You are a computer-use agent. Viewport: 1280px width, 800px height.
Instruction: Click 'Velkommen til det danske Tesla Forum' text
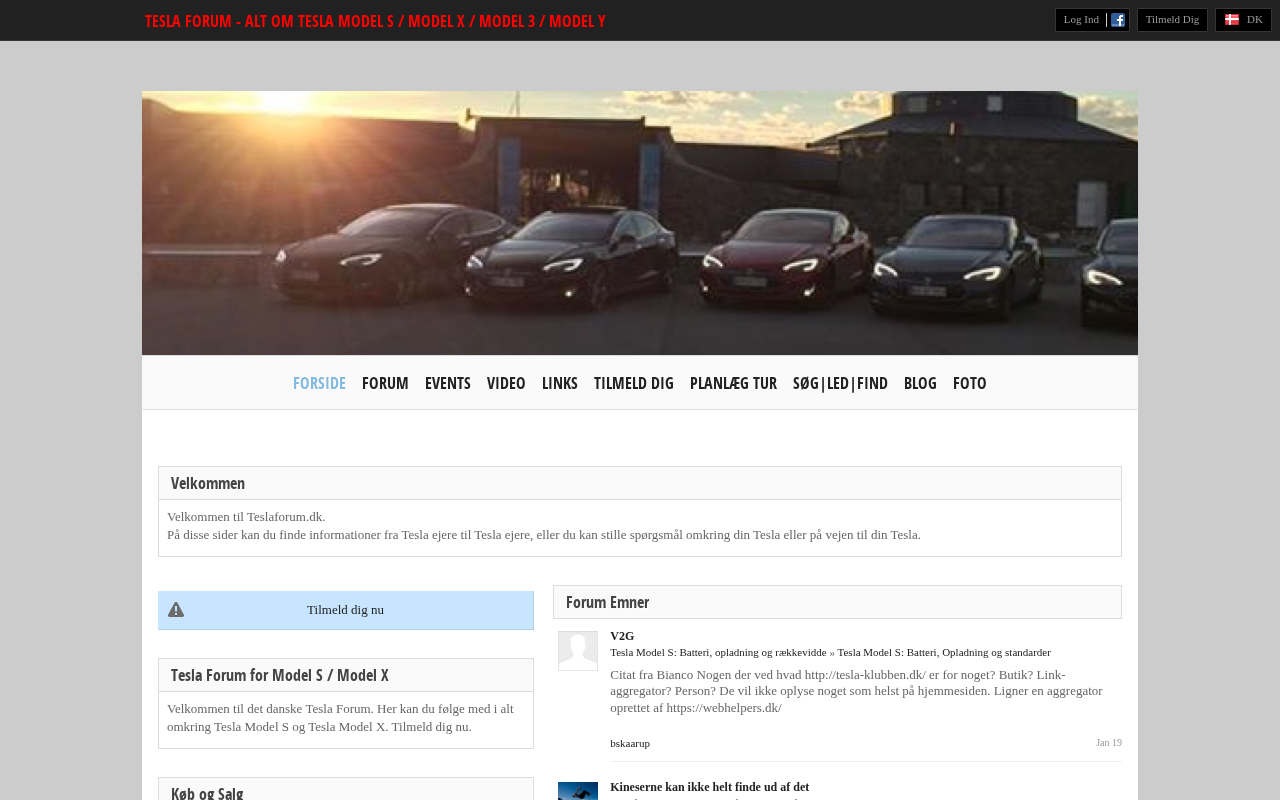coord(340,718)
